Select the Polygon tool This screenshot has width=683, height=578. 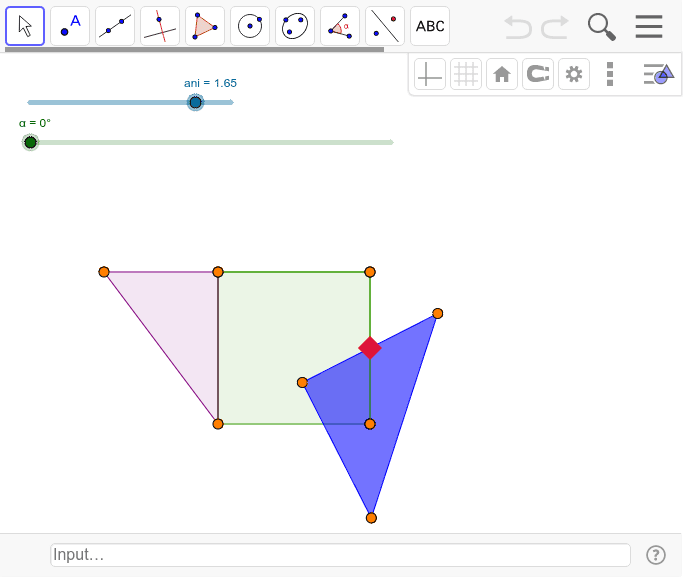[x=205, y=26]
